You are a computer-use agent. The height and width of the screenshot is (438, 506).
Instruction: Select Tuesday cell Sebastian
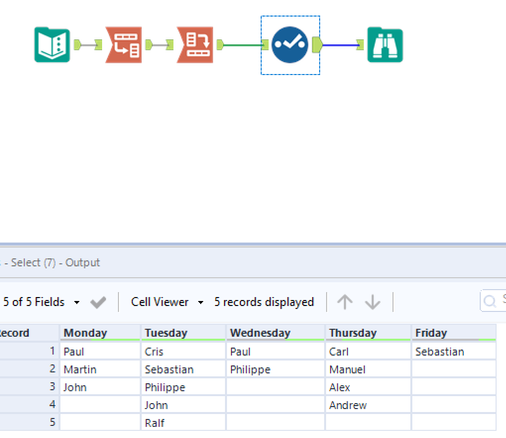coord(184,369)
